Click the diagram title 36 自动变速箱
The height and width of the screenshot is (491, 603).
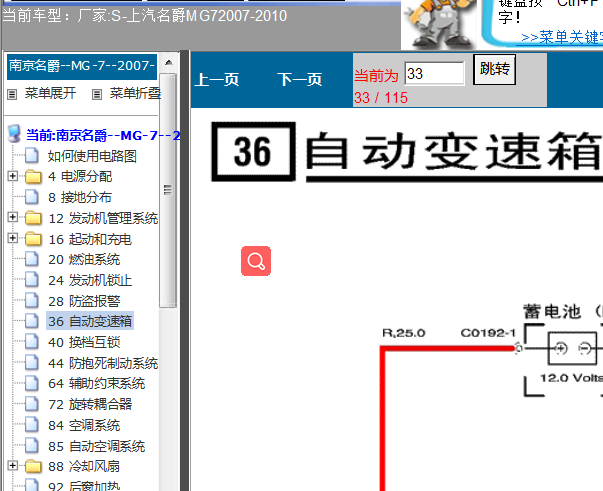407,152
